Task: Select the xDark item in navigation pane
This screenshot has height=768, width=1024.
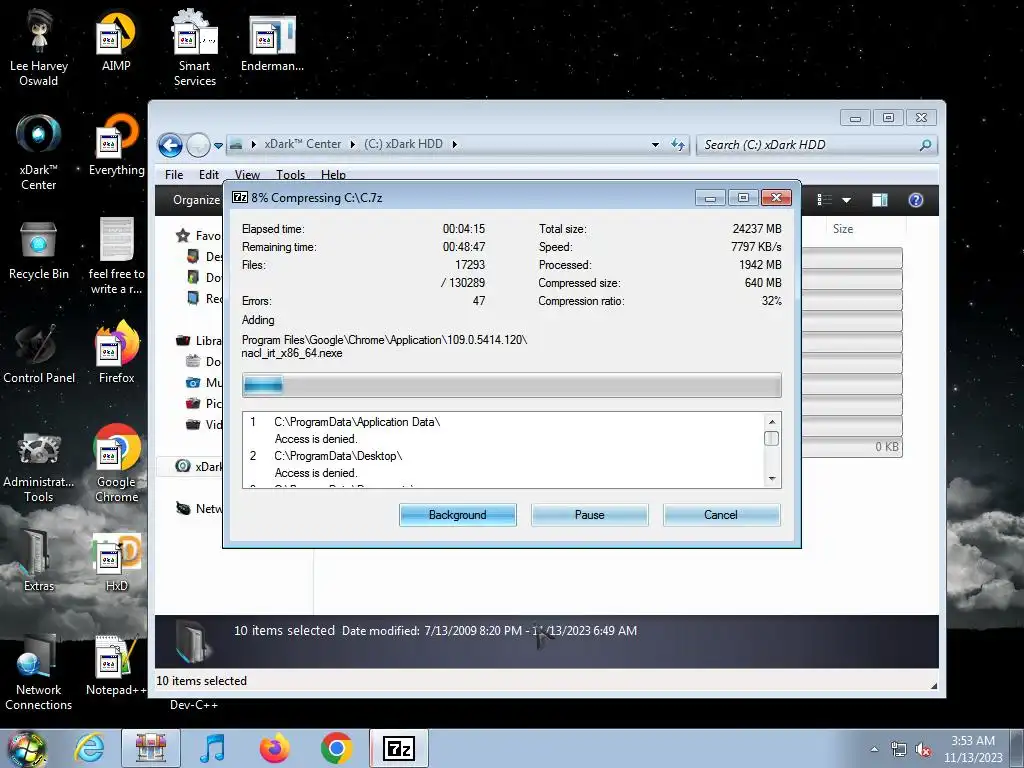Action: 199,466
